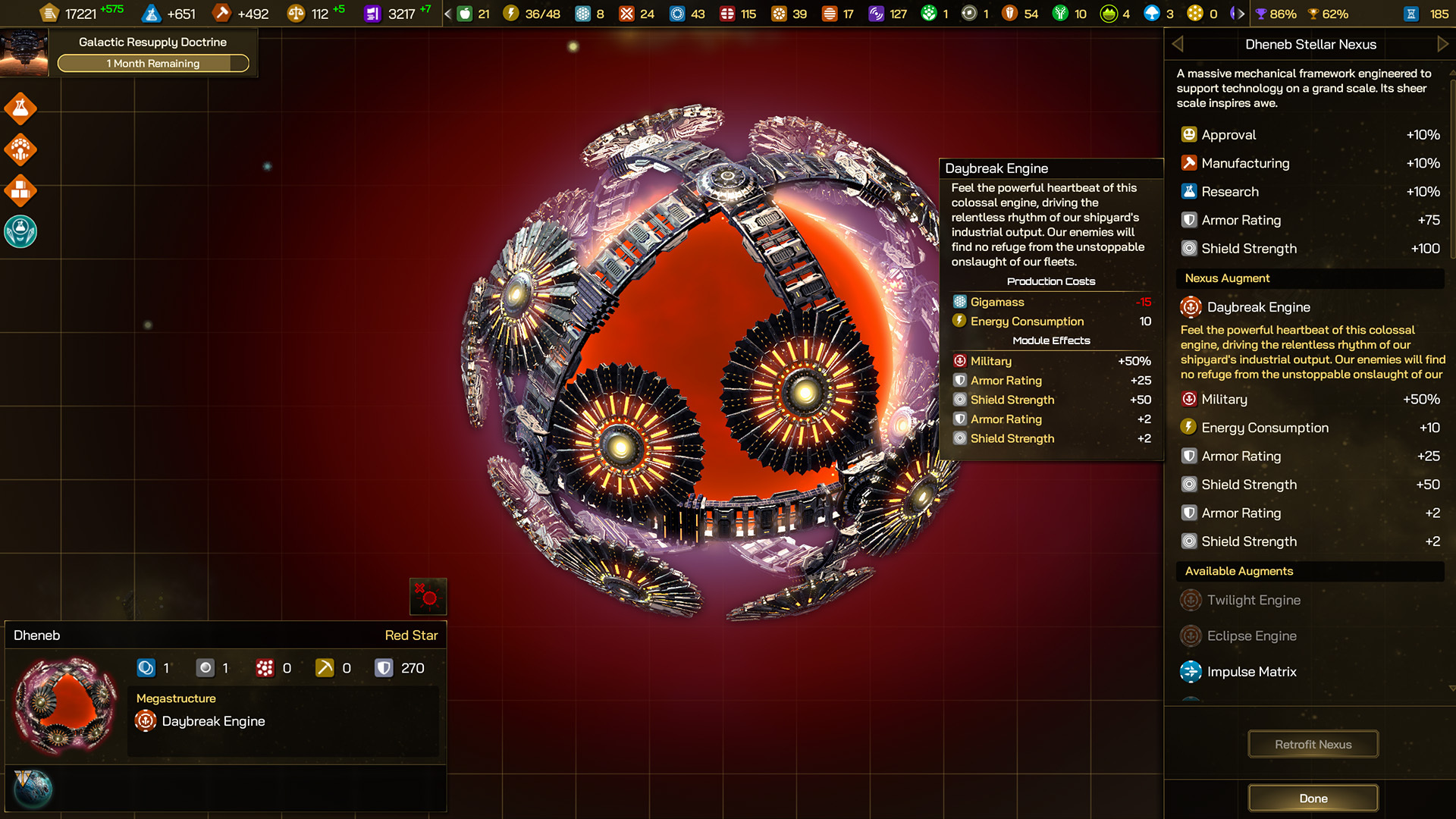Open the teal circular sidebar icon

[x=20, y=231]
